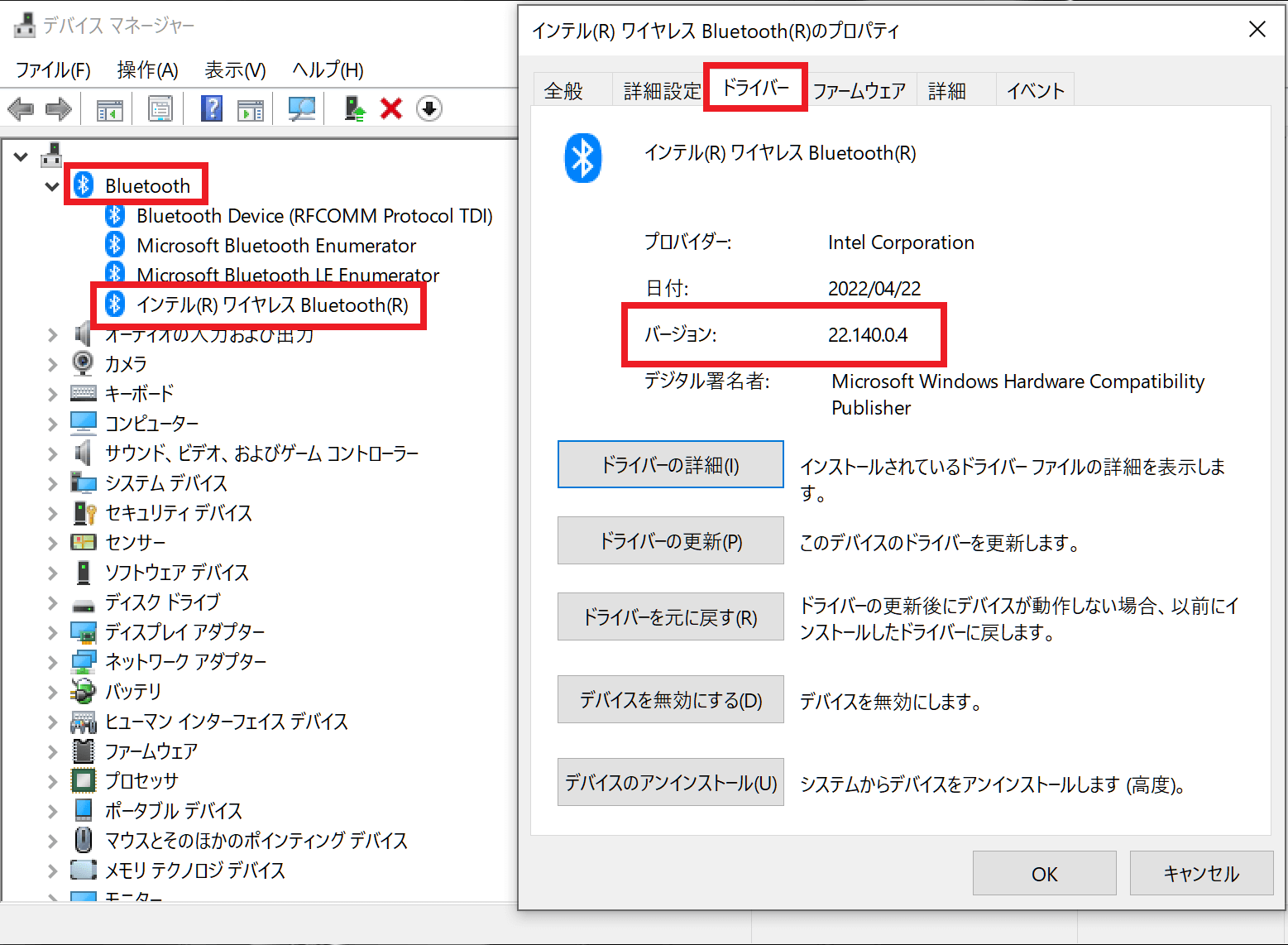Click the processor category chip icon
The width and height of the screenshot is (1288, 945).
click(x=84, y=780)
